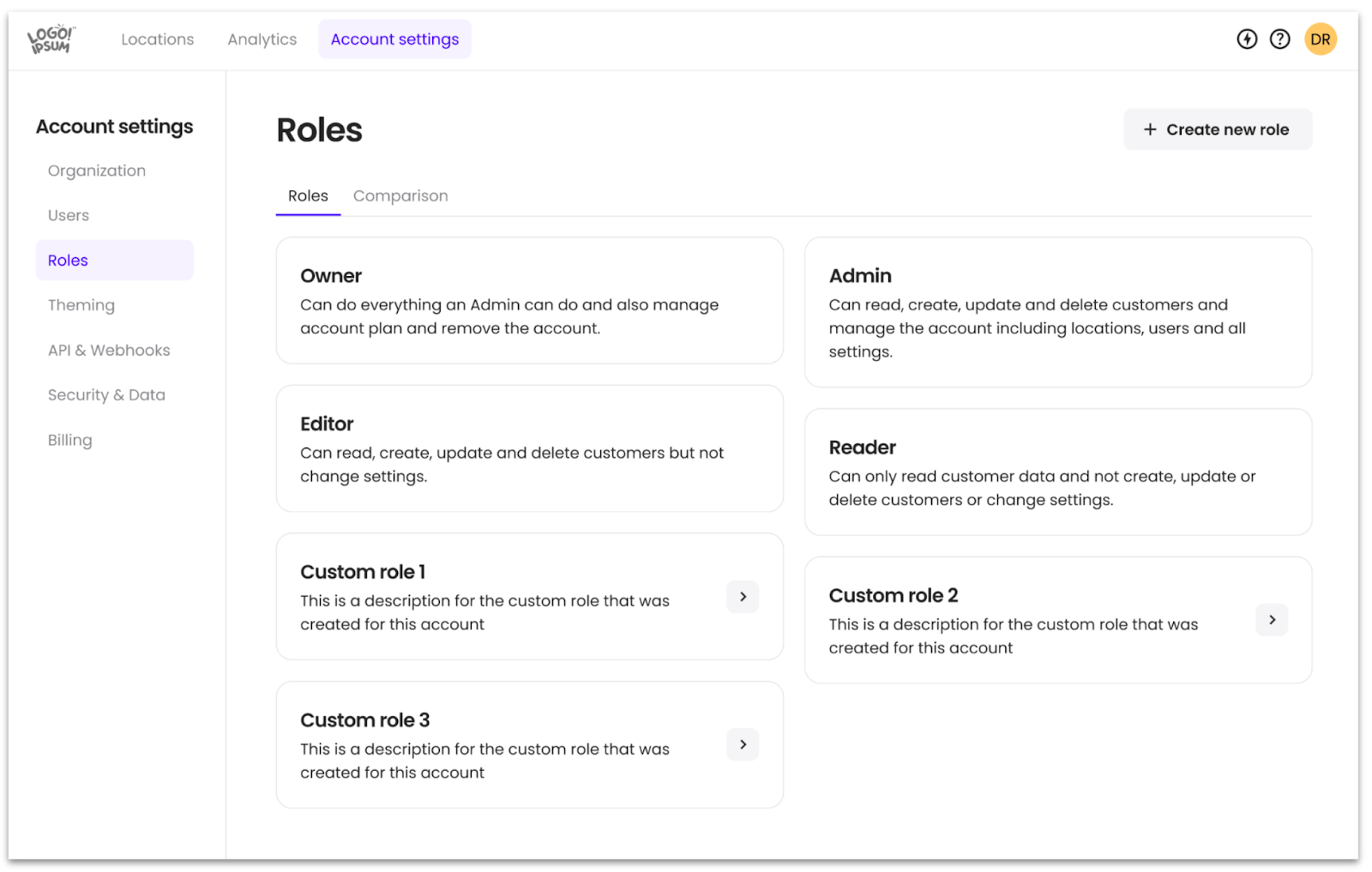Click the help question mark icon
This screenshot has height=872, width=1372.
pos(1279,39)
